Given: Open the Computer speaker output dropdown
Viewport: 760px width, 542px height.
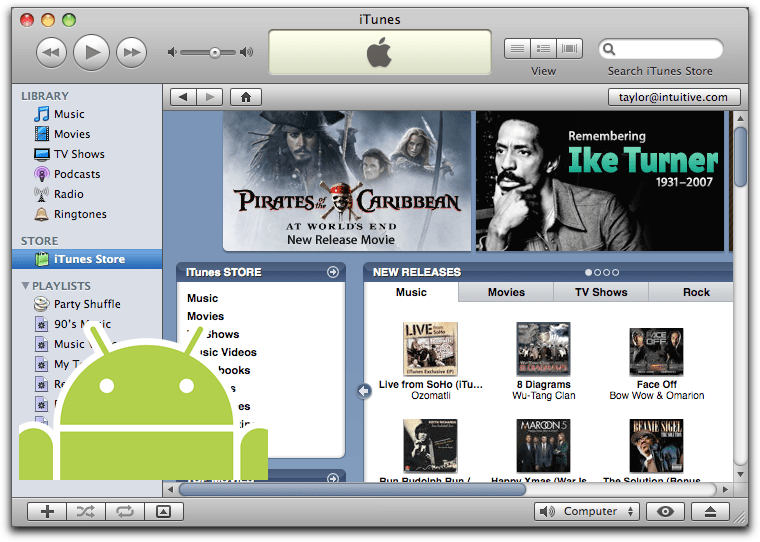Looking at the screenshot, I should coord(587,511).
